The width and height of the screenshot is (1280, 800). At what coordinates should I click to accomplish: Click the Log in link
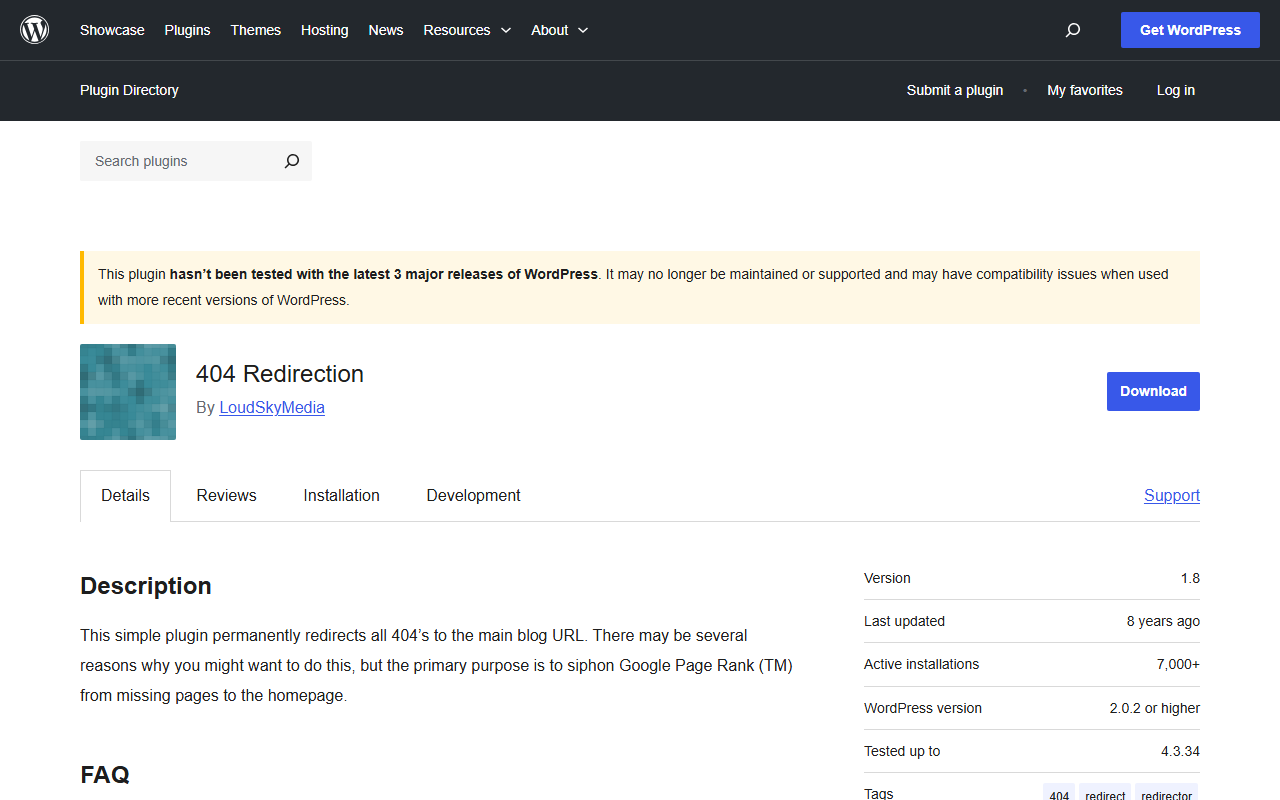[x=1176, y=90]
